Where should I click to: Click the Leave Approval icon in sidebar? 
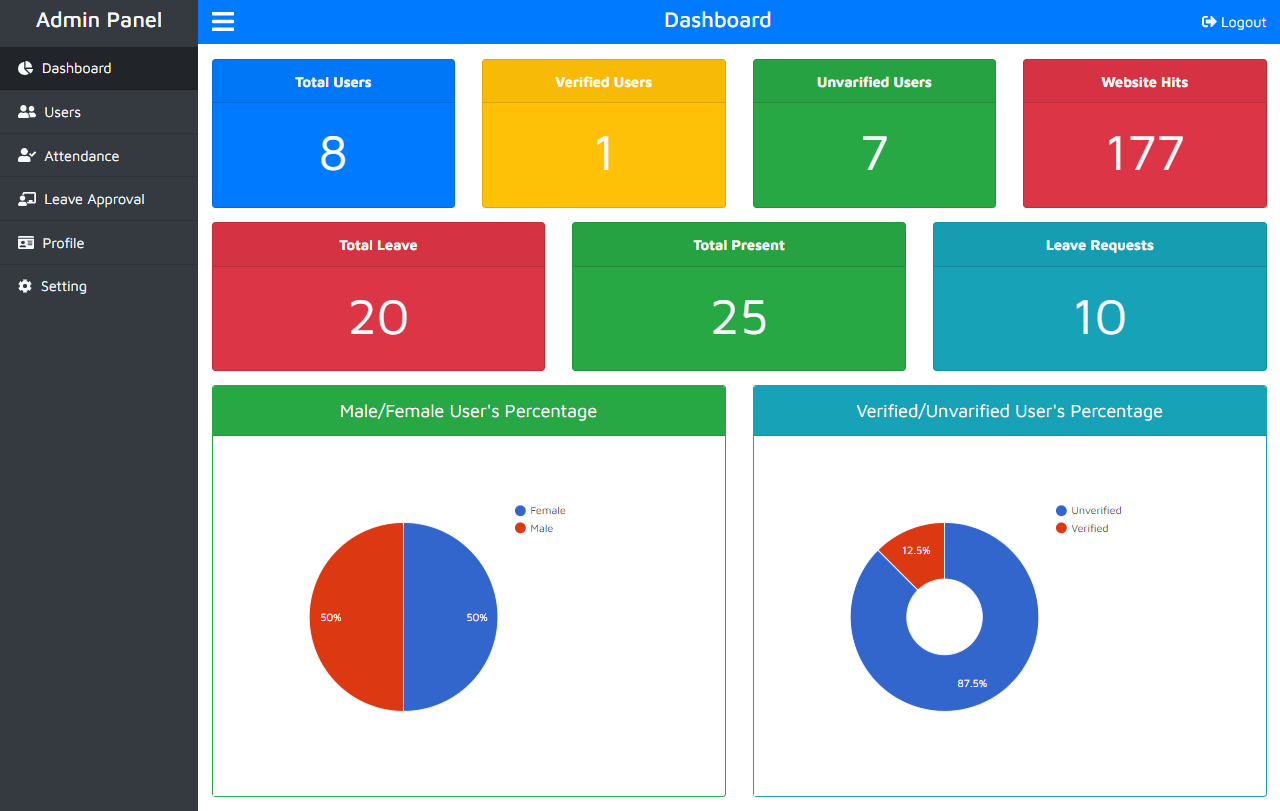click(x=25, y=199)
